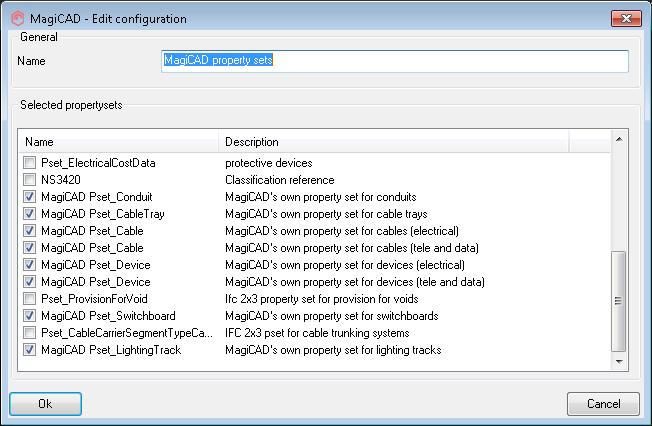Select the row name 'Pset_ProvisionForVoid'
Image resolution: width=652 pixels, height=426 pixels.
pyautogui.click(x=94, y=300)
